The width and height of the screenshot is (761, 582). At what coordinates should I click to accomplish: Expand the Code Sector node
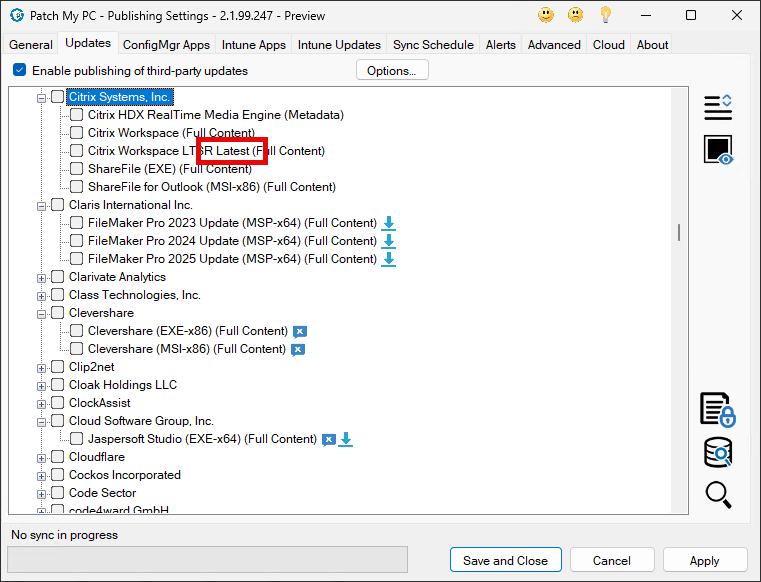(41, 494)
